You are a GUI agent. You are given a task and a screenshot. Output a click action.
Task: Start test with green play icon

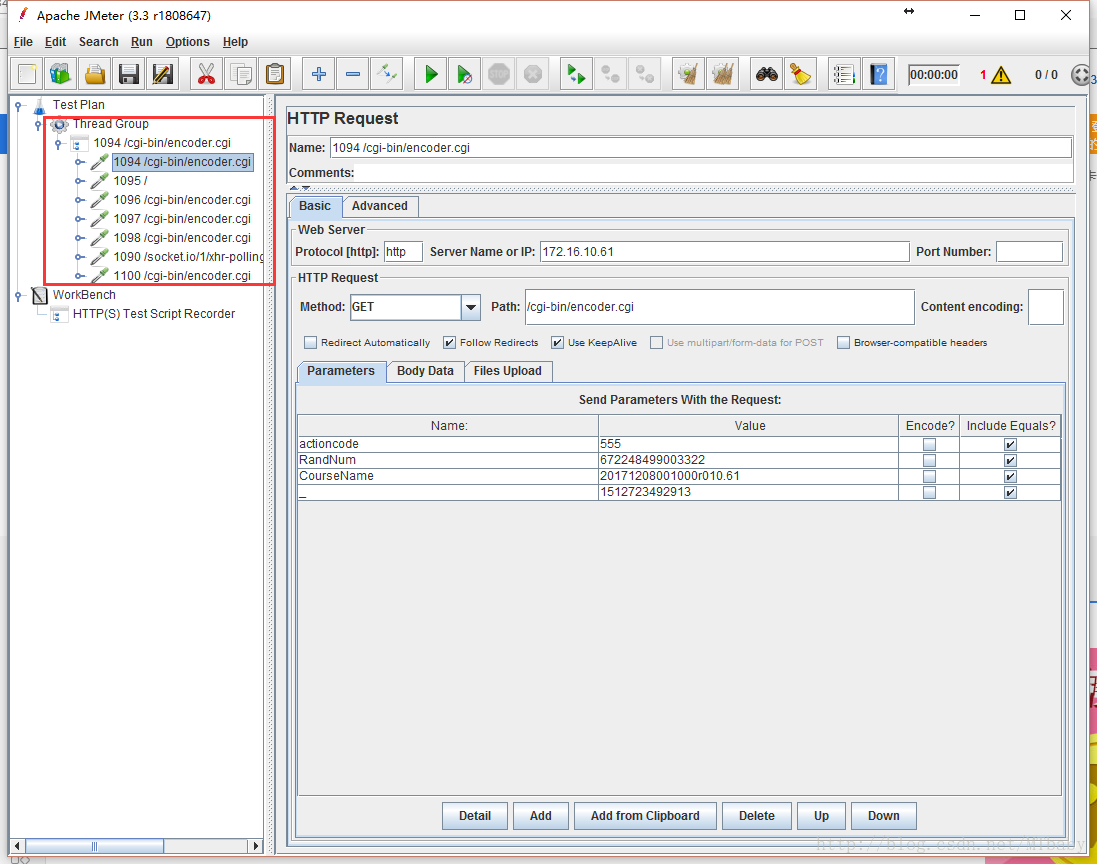(x=430, y=74)
